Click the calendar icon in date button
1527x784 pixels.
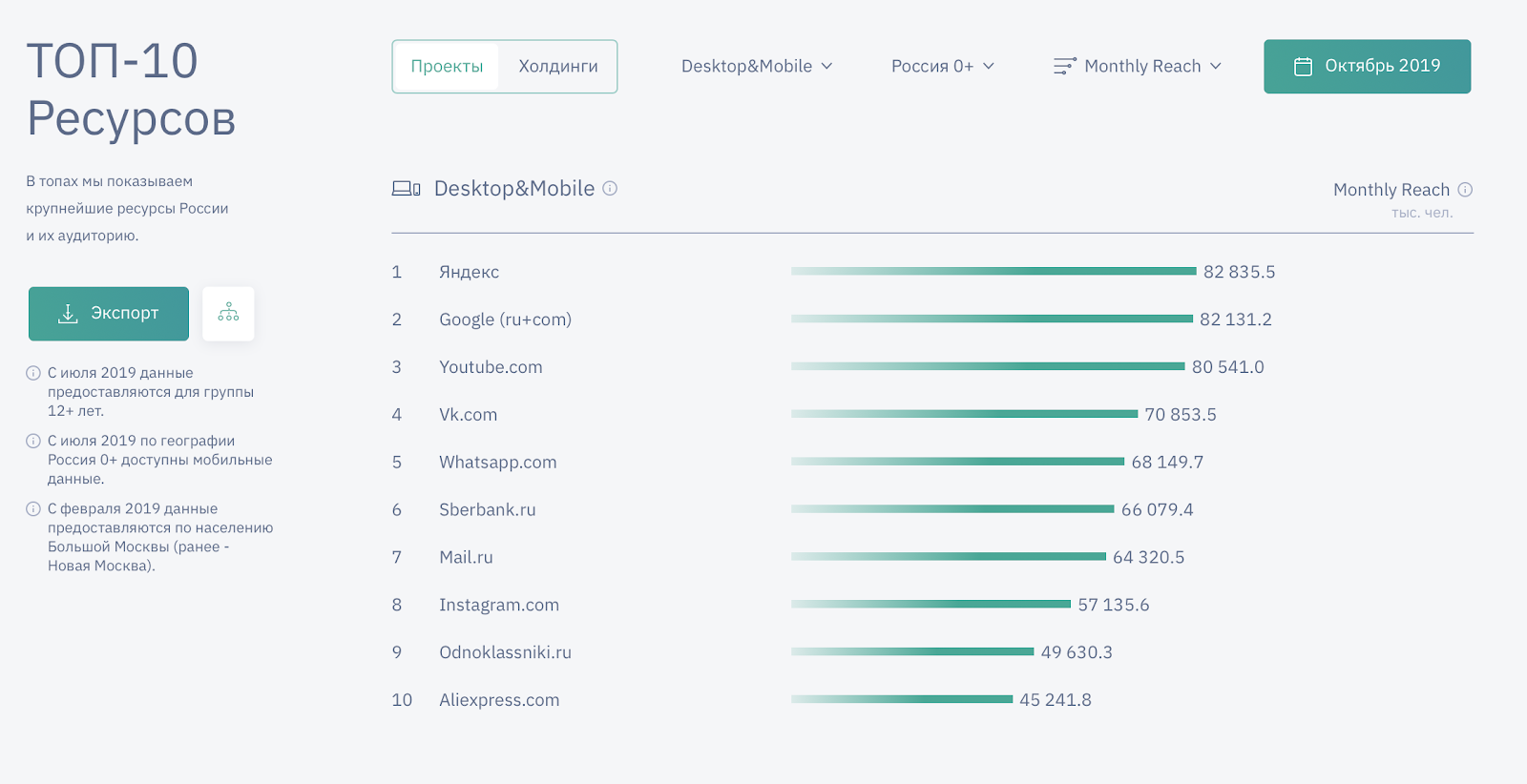1303,67
